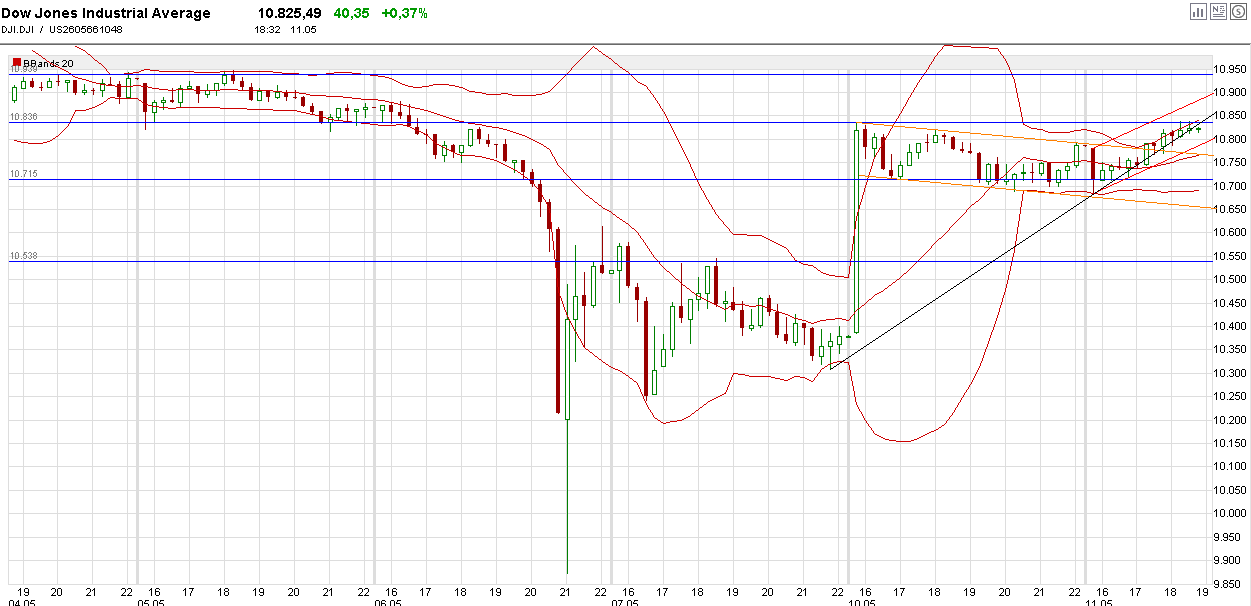Open the news icon with letter N
The image size is (1251, 606).
pyautogui.click(x=1218, y=11)
